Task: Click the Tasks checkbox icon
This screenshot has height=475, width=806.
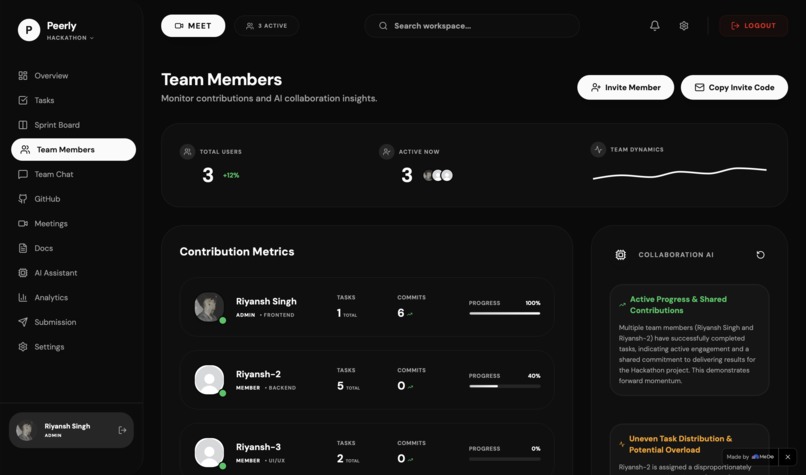Action: pyautogui.click(x=23, y=100)
